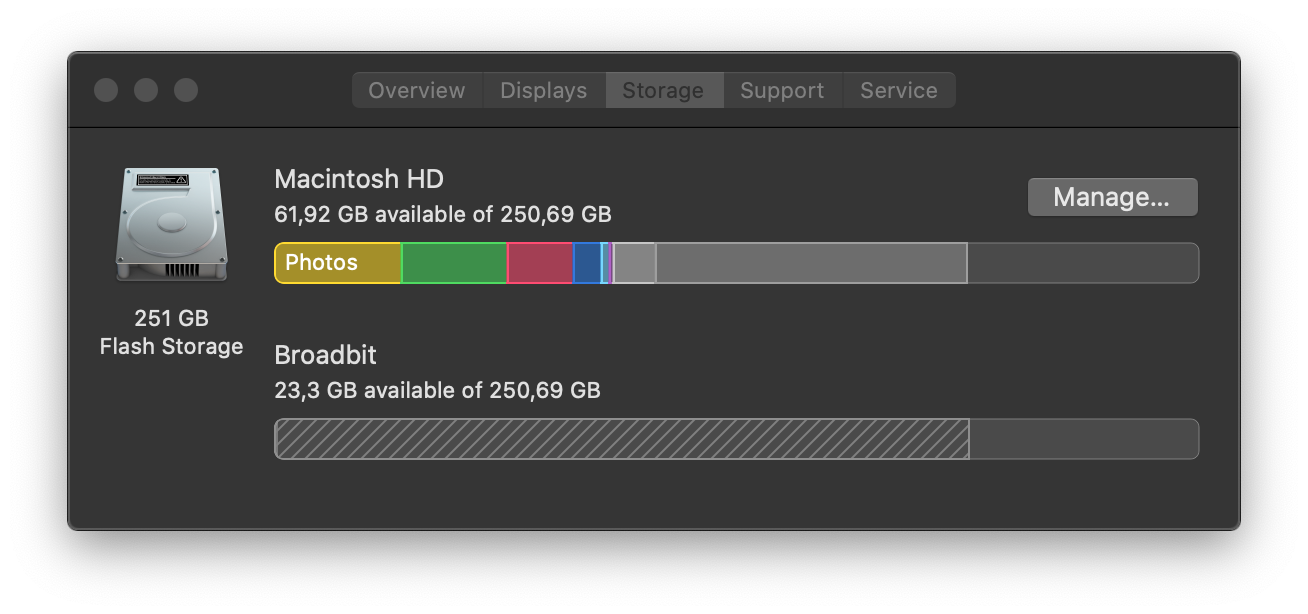Open the Displays tab
The image size is (1308, 614).
543,90
